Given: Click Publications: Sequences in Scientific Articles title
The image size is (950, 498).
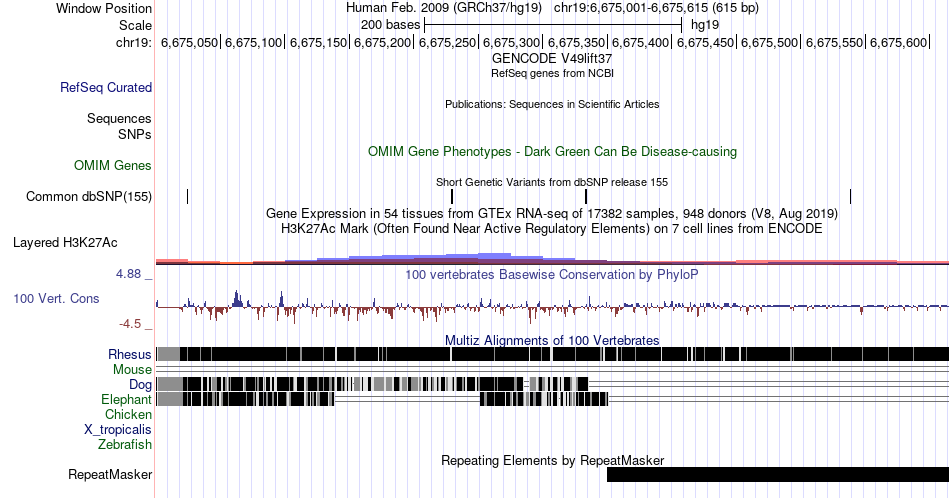Looking at the screenshot, I should tap(552, 104).
